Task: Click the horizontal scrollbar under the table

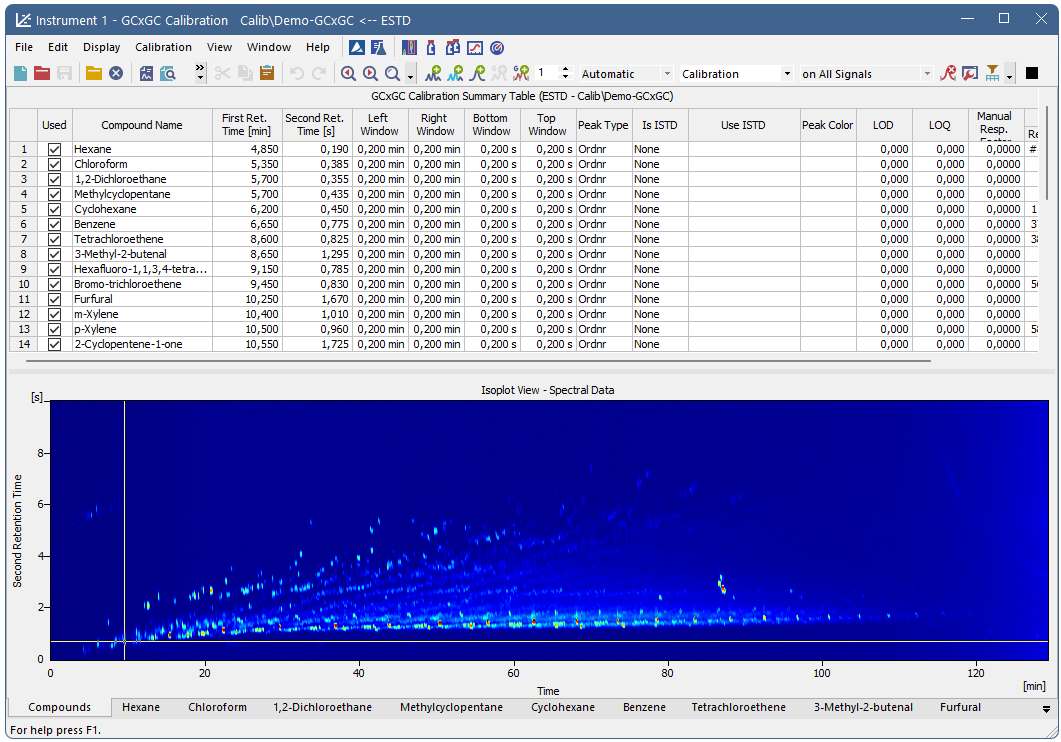Action: click(x=478, y=361)
